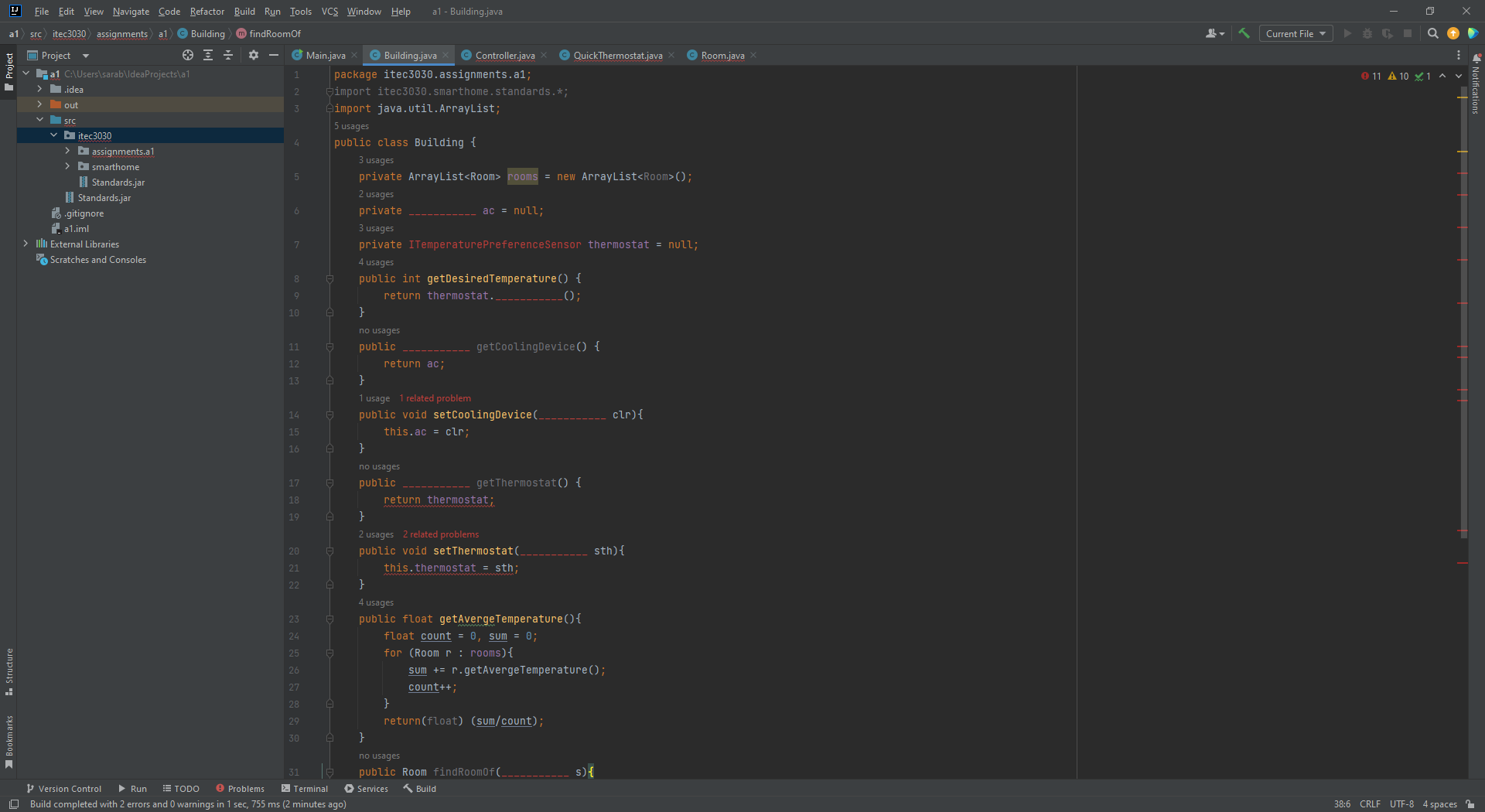Hide the Project tool window

(x=273, y=55)
